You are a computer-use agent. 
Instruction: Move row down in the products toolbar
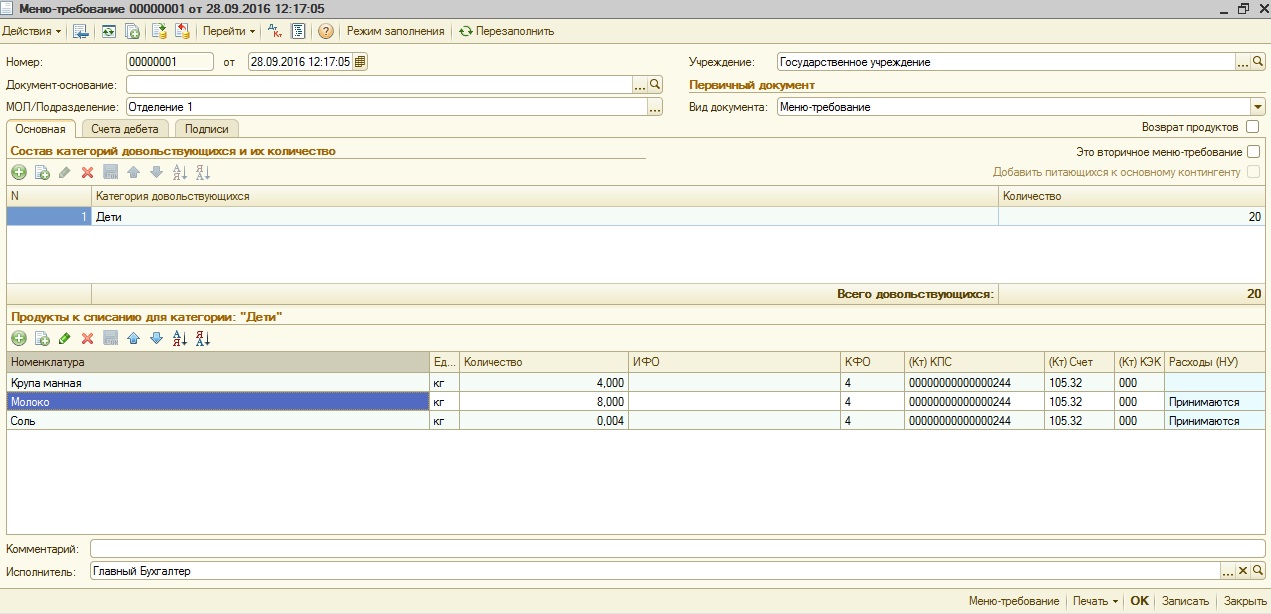pos(155,339)
